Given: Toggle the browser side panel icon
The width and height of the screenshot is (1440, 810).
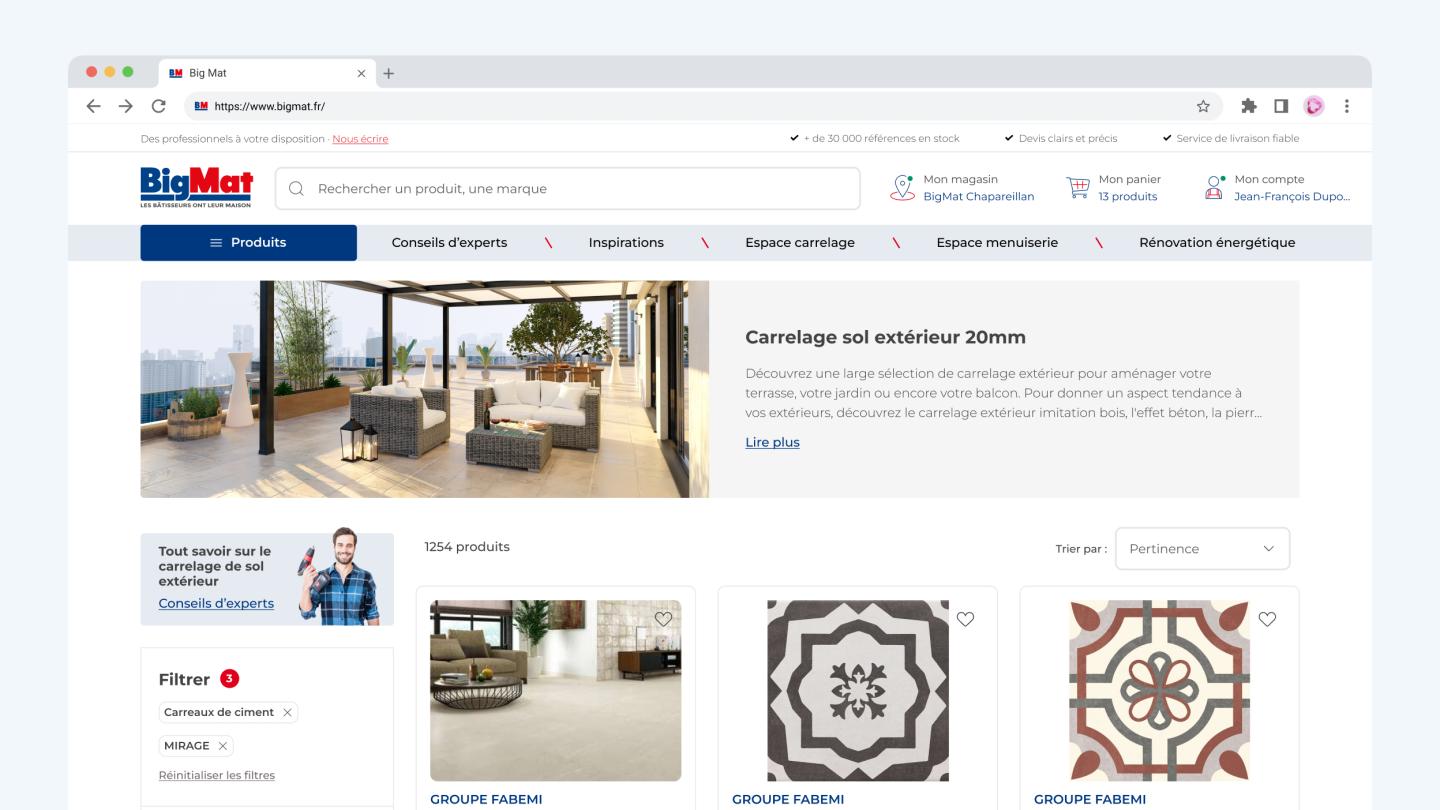Looking at the screenshot, I should tap(1281, 106).
